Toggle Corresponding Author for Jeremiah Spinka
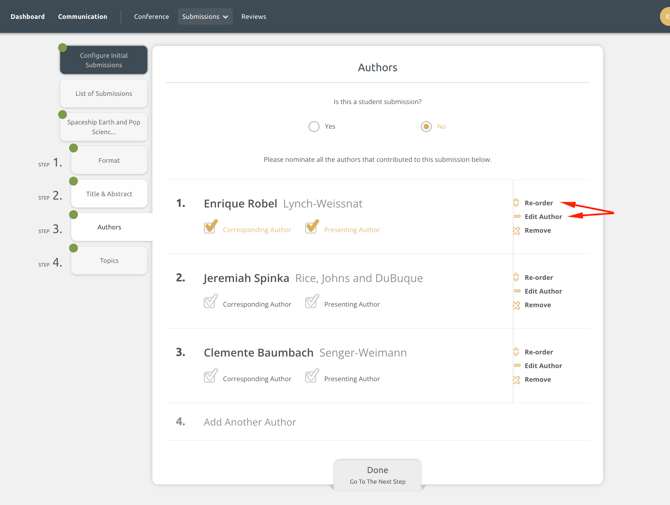 coord(211,302)
